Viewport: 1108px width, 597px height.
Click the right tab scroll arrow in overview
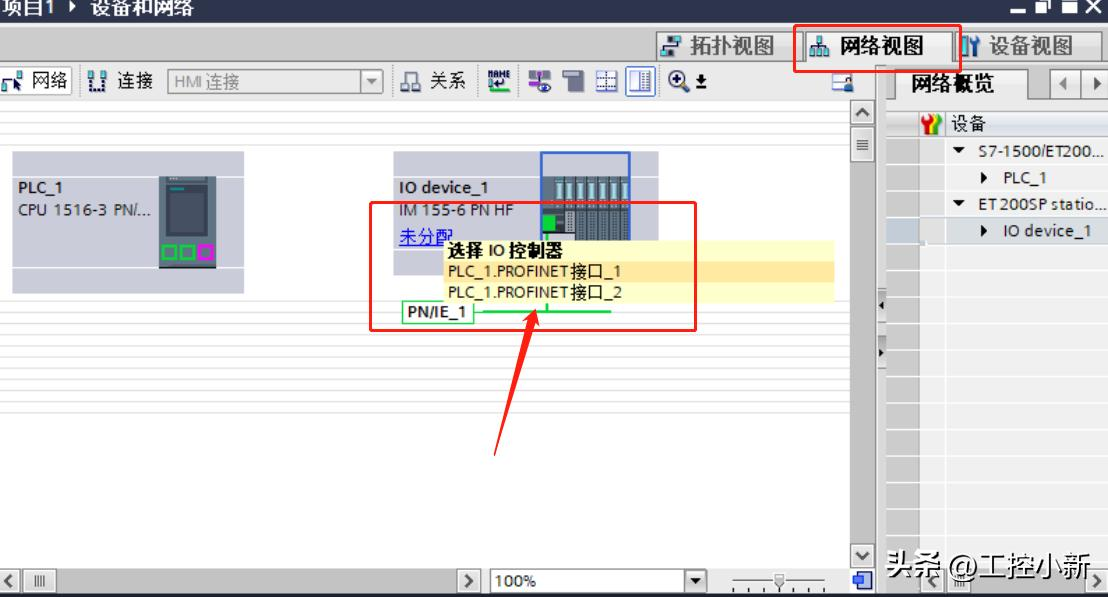(1095, 84)
